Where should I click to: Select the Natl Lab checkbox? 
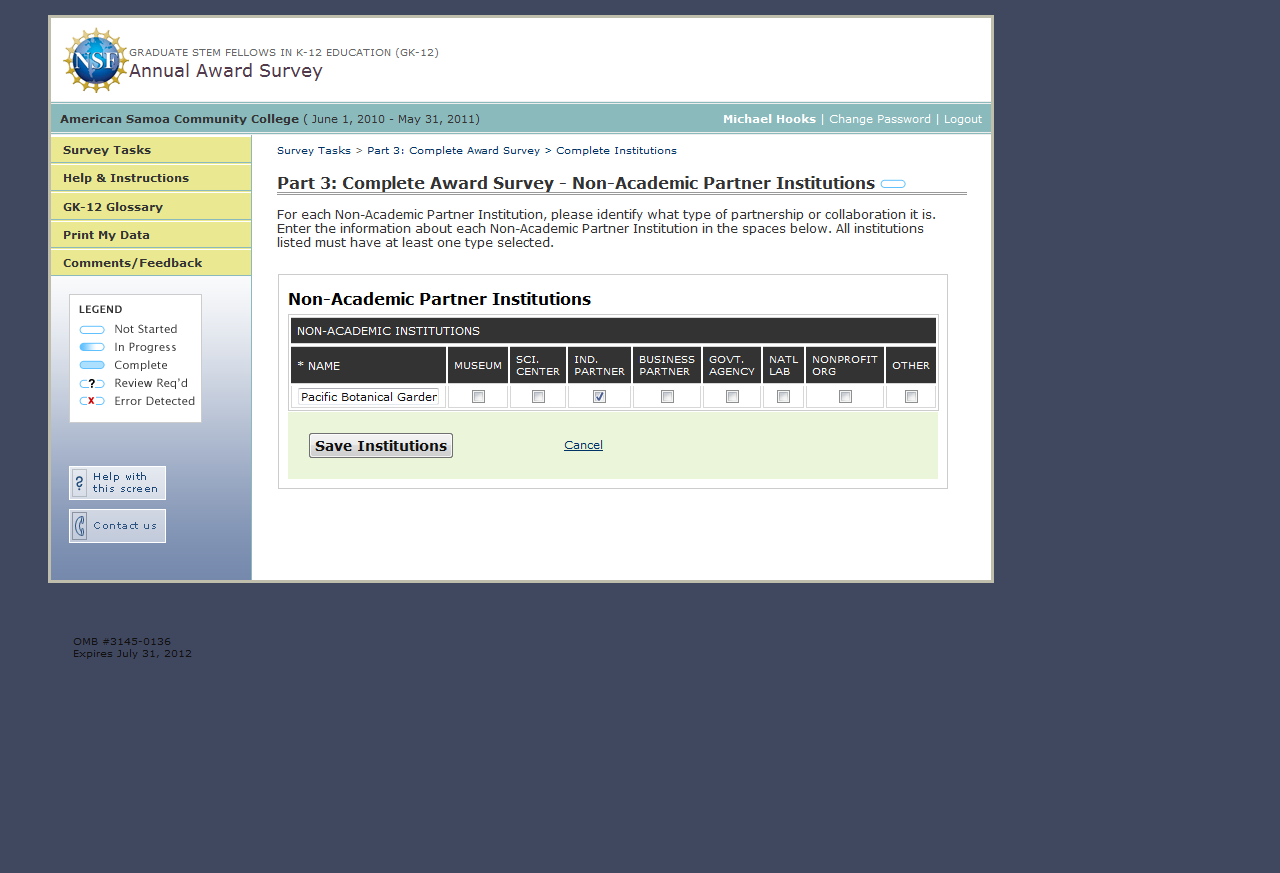pos(783,397)
